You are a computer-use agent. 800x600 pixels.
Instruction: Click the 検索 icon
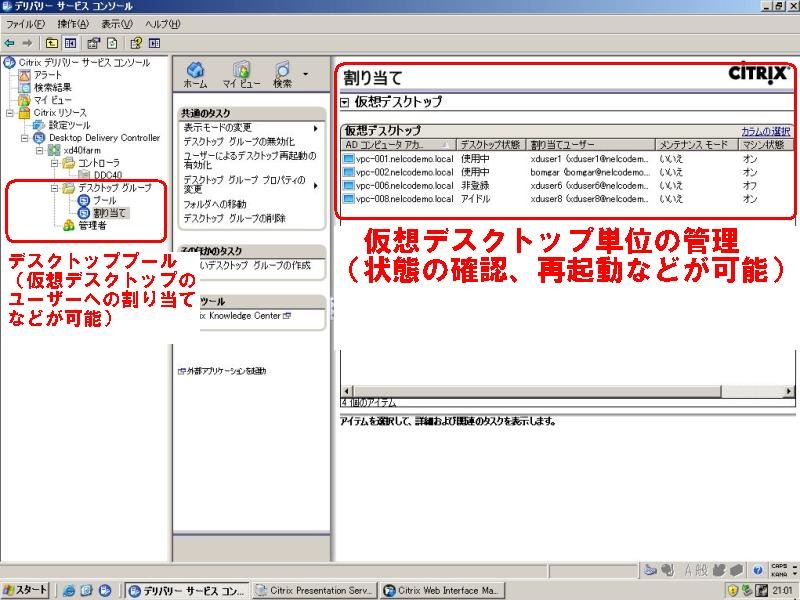[x=282, y=74]
